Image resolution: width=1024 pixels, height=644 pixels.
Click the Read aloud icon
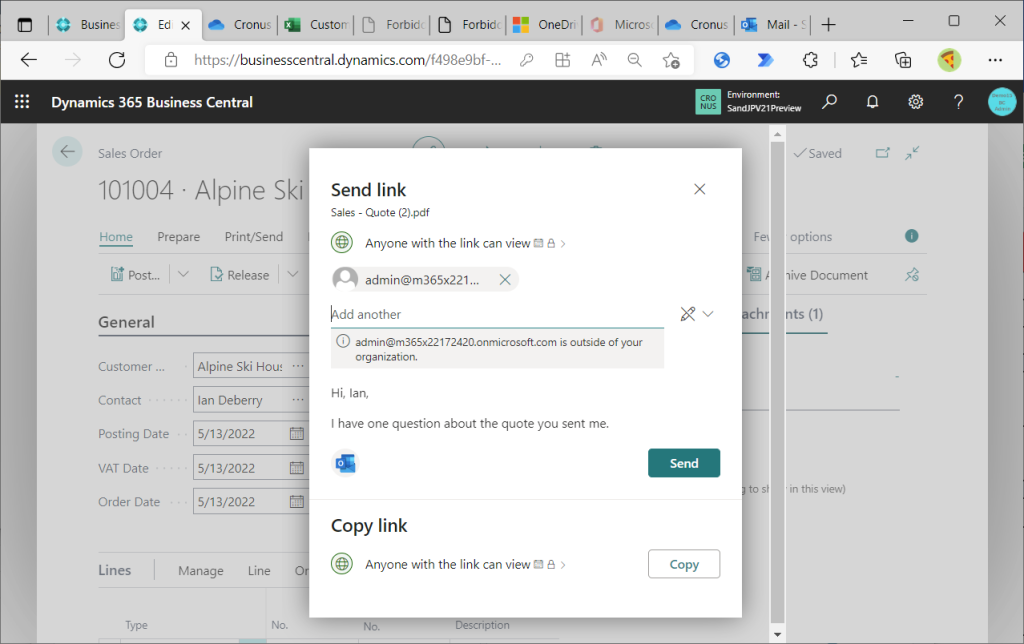pyautogui.click(x=599, y=60)
